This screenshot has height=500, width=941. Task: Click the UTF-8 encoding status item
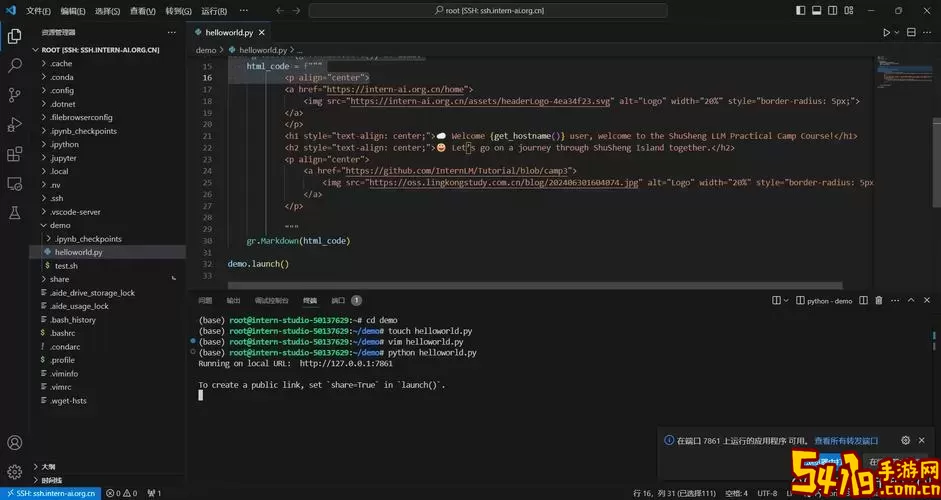pos(767,493)
